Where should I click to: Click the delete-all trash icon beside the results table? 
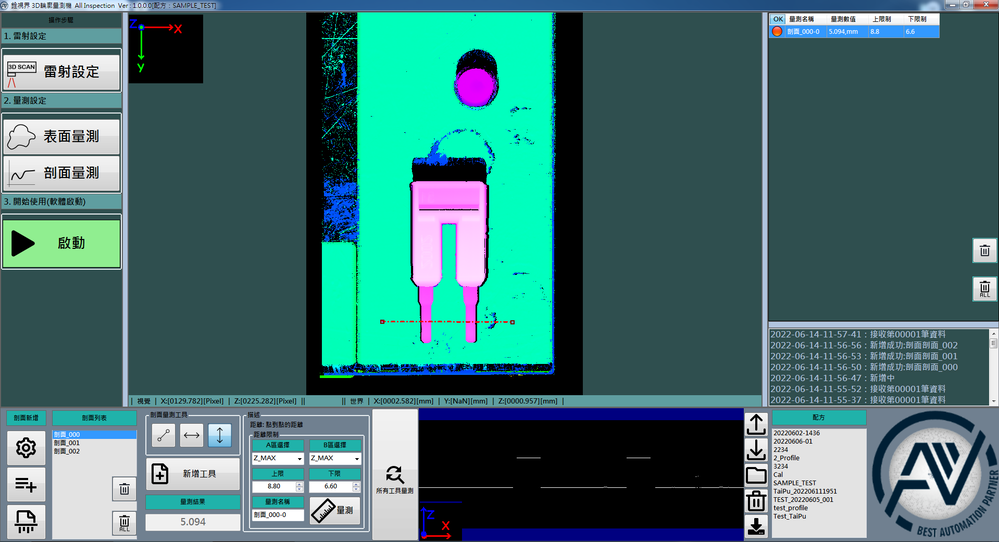(984, 289)
